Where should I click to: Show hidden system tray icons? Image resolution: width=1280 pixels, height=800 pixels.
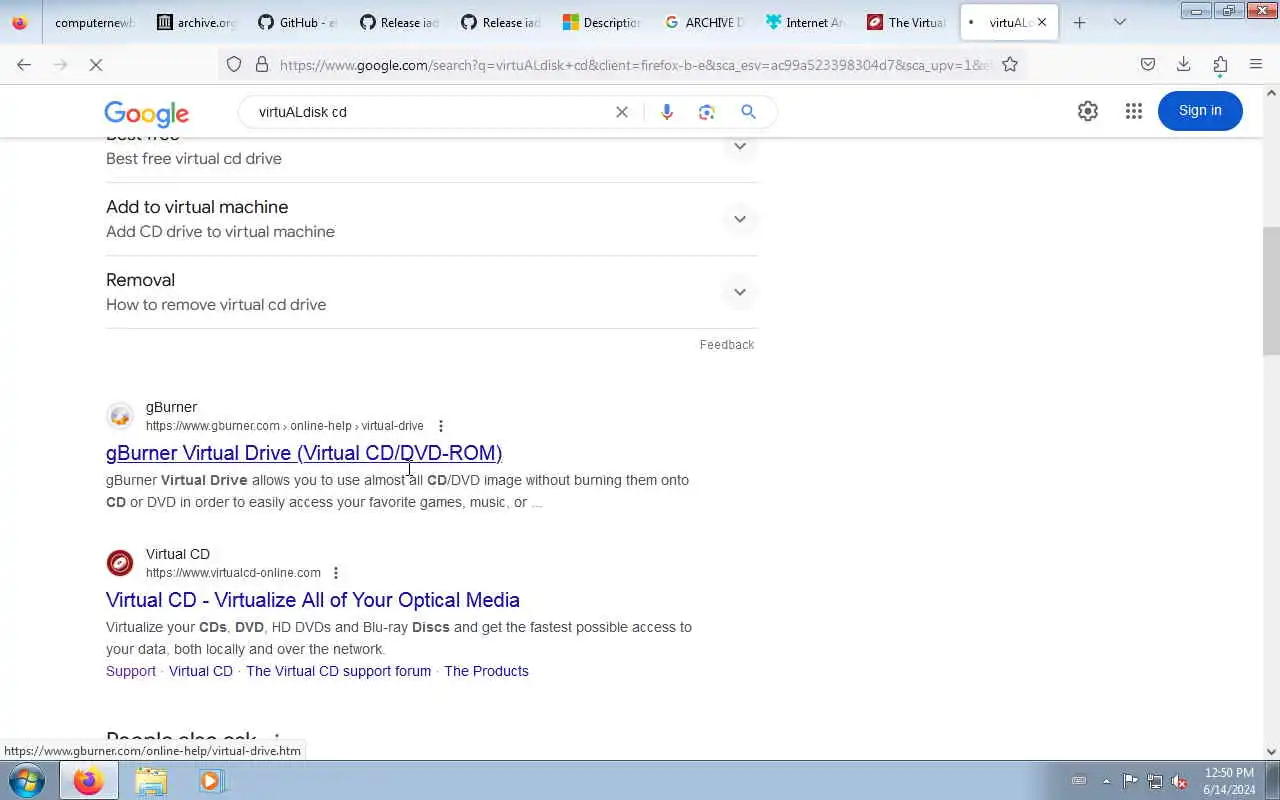[1106, 781]
